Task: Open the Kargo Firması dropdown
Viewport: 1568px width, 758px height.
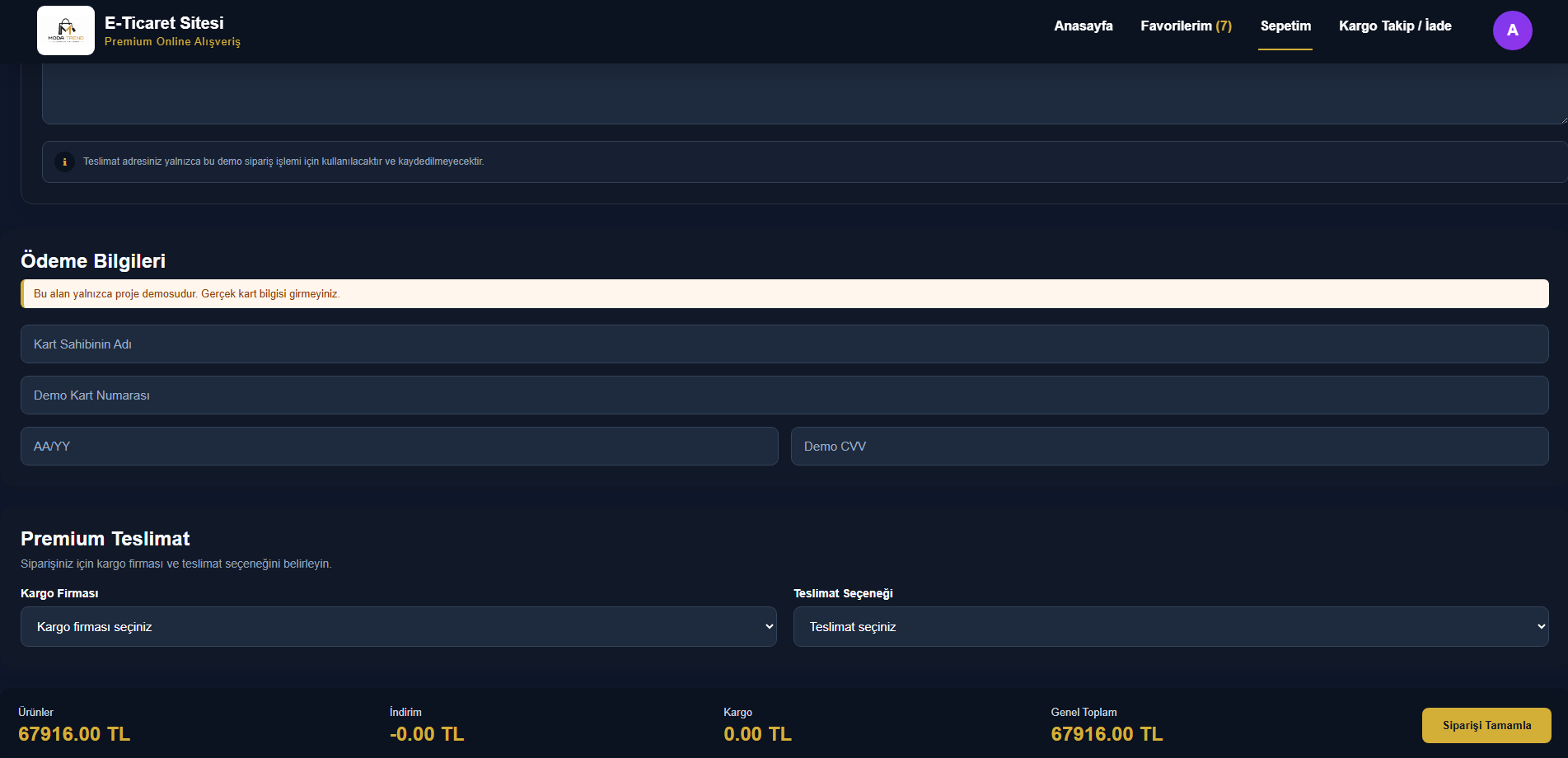Action: (x=398, y=627)
